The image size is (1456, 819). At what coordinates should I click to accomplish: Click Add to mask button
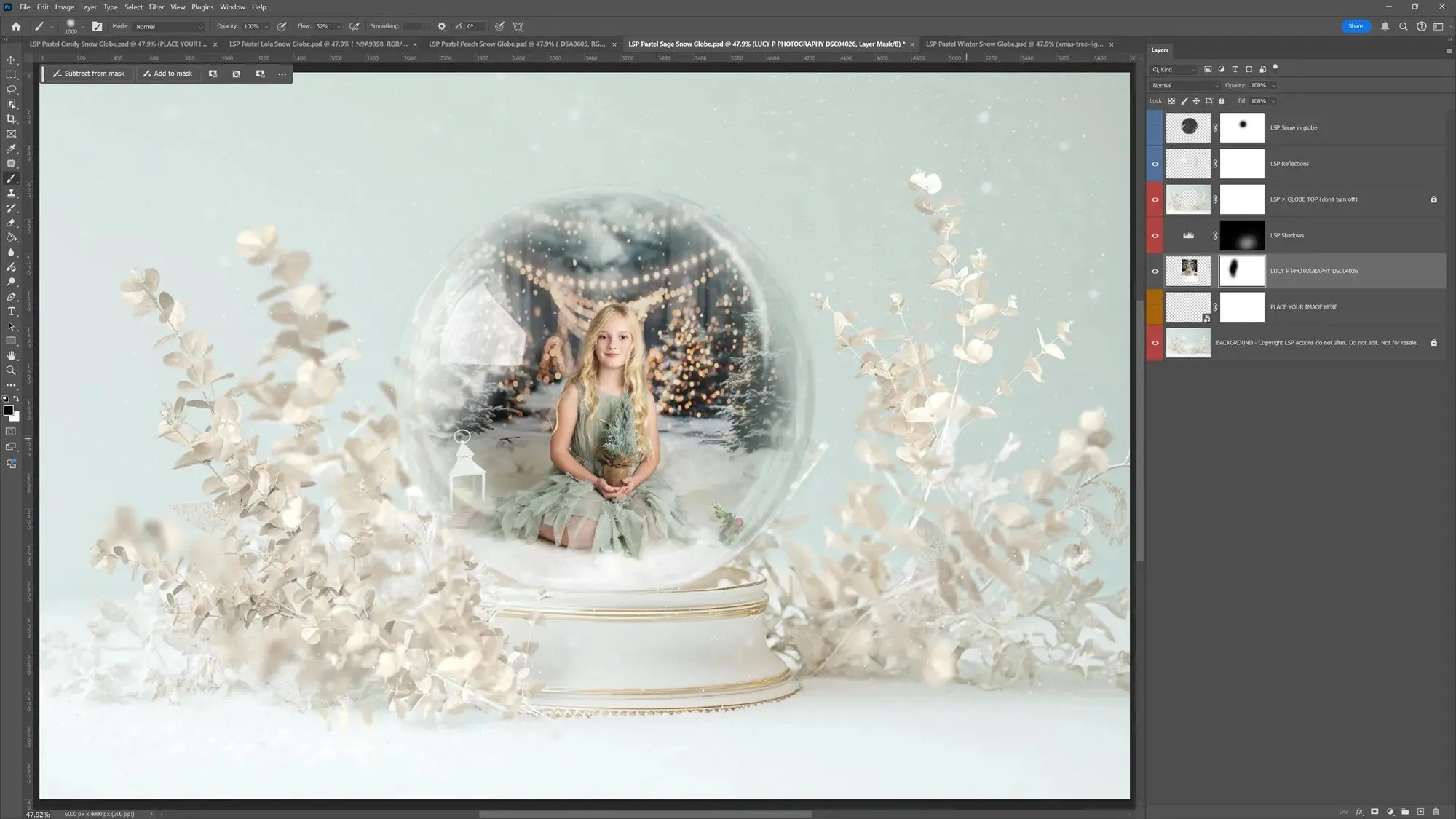(x=168, y=74)
